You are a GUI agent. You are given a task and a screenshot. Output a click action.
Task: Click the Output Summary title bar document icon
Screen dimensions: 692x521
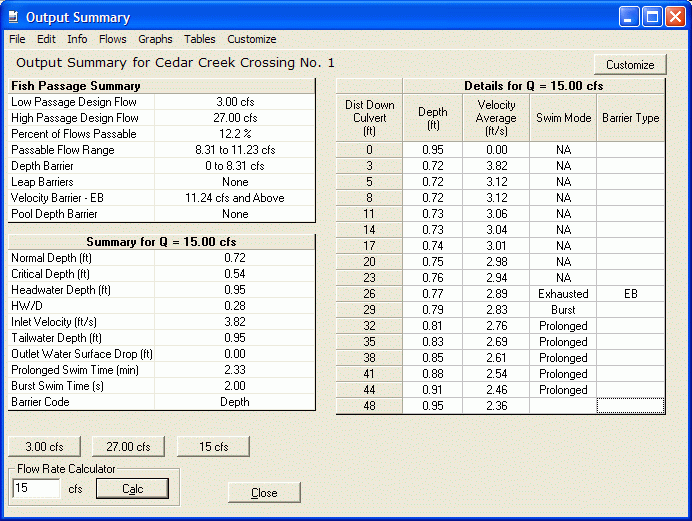point(14,17)
